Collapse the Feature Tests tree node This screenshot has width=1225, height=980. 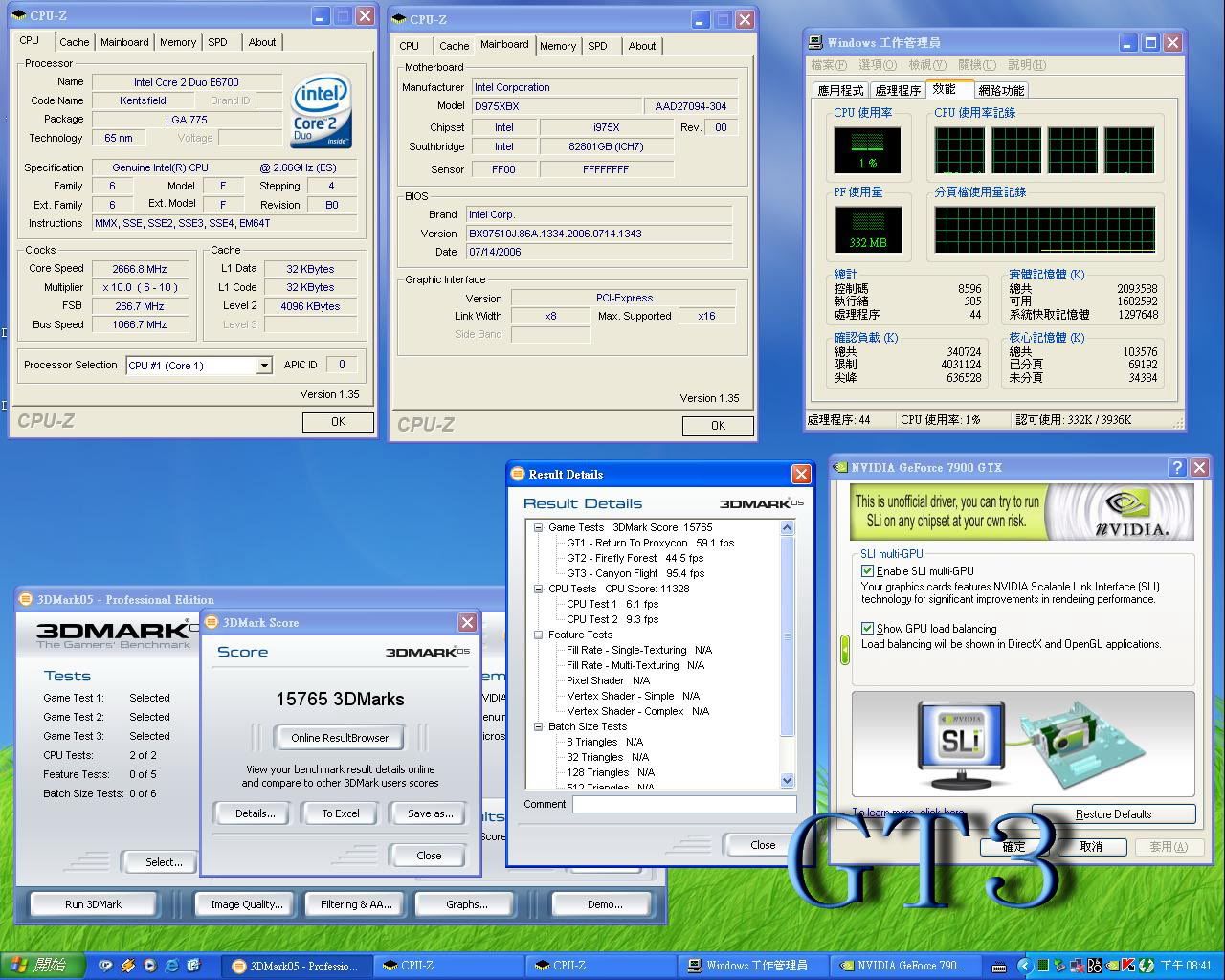[538, 635]
